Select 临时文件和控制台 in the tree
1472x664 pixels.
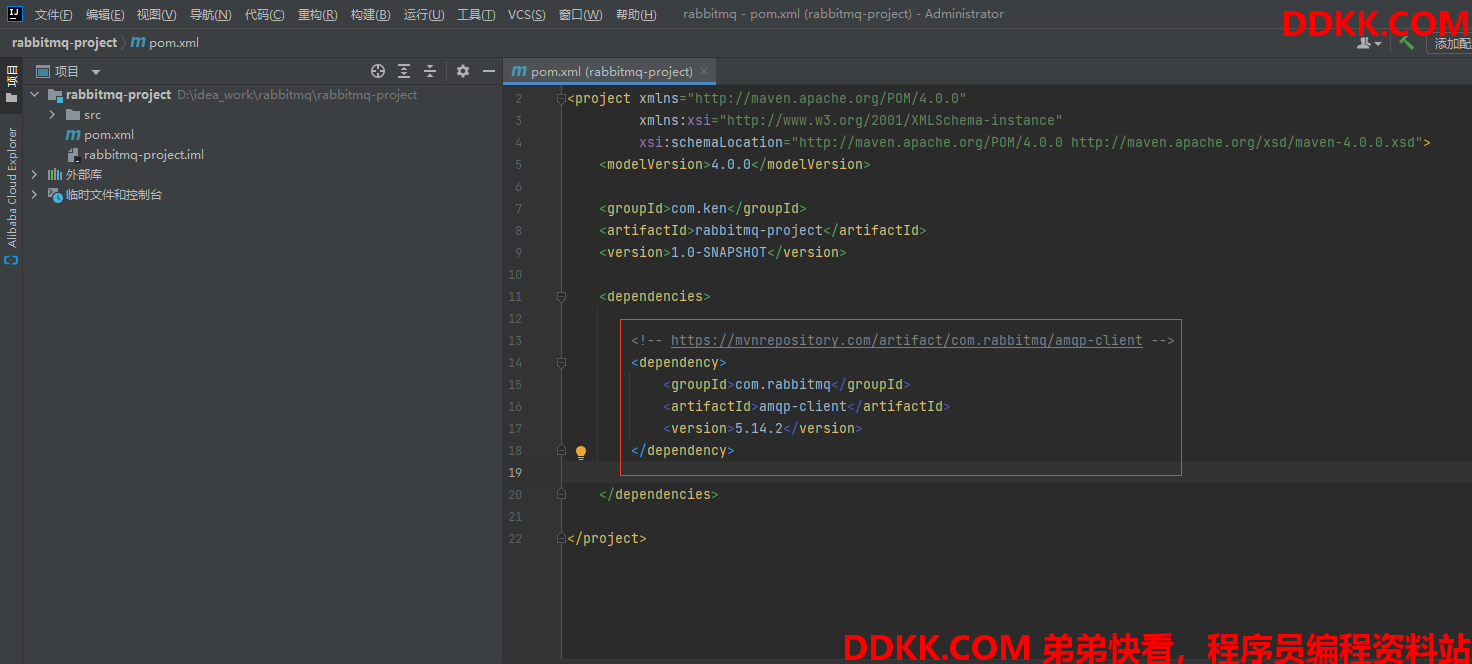pyautogui.click(x=114, y=195)
